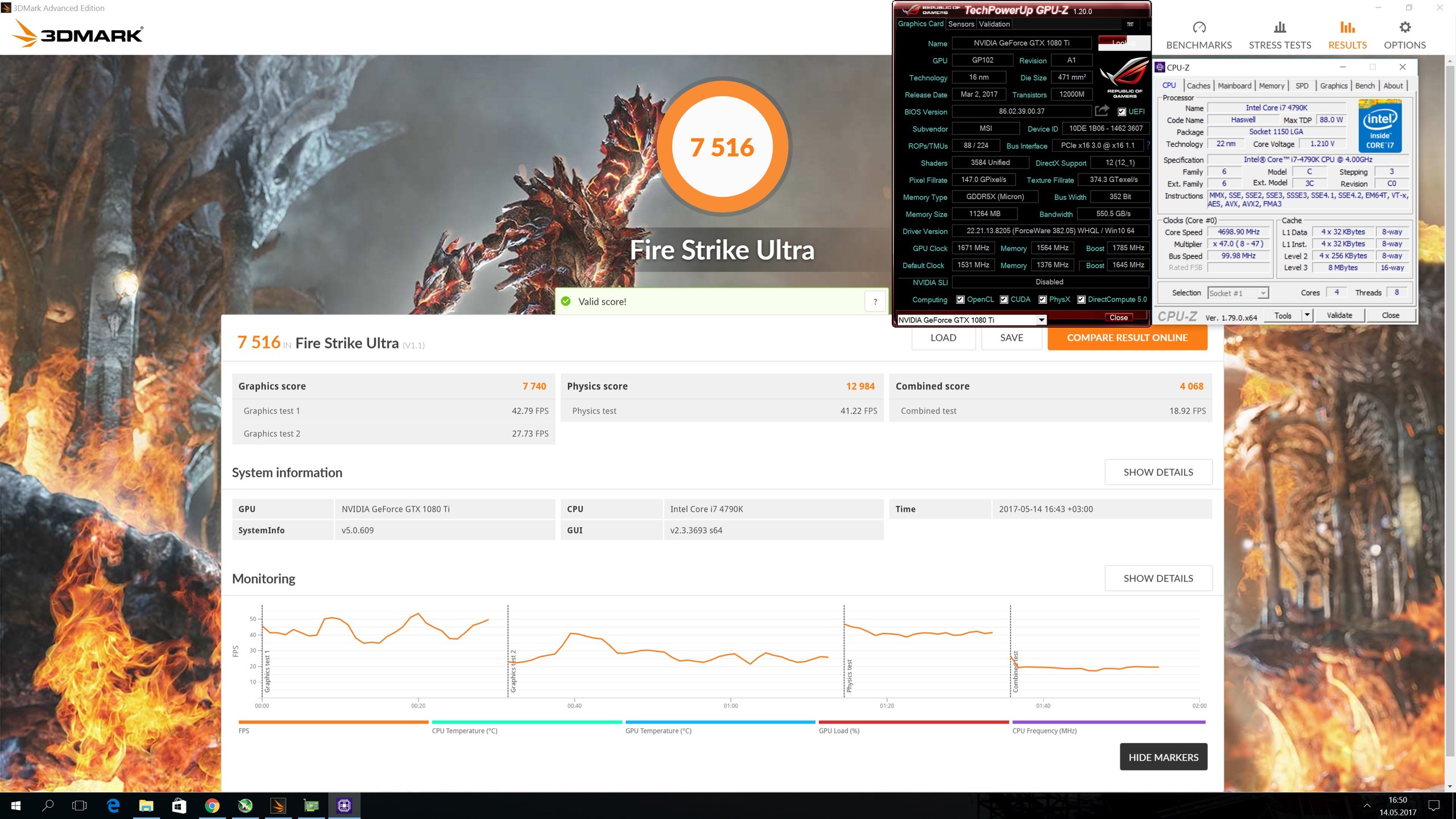Image resolution: width=1456 pixels, height=819 pixels.
Task: Open Windows Start menu
Action: coord(16,805)
